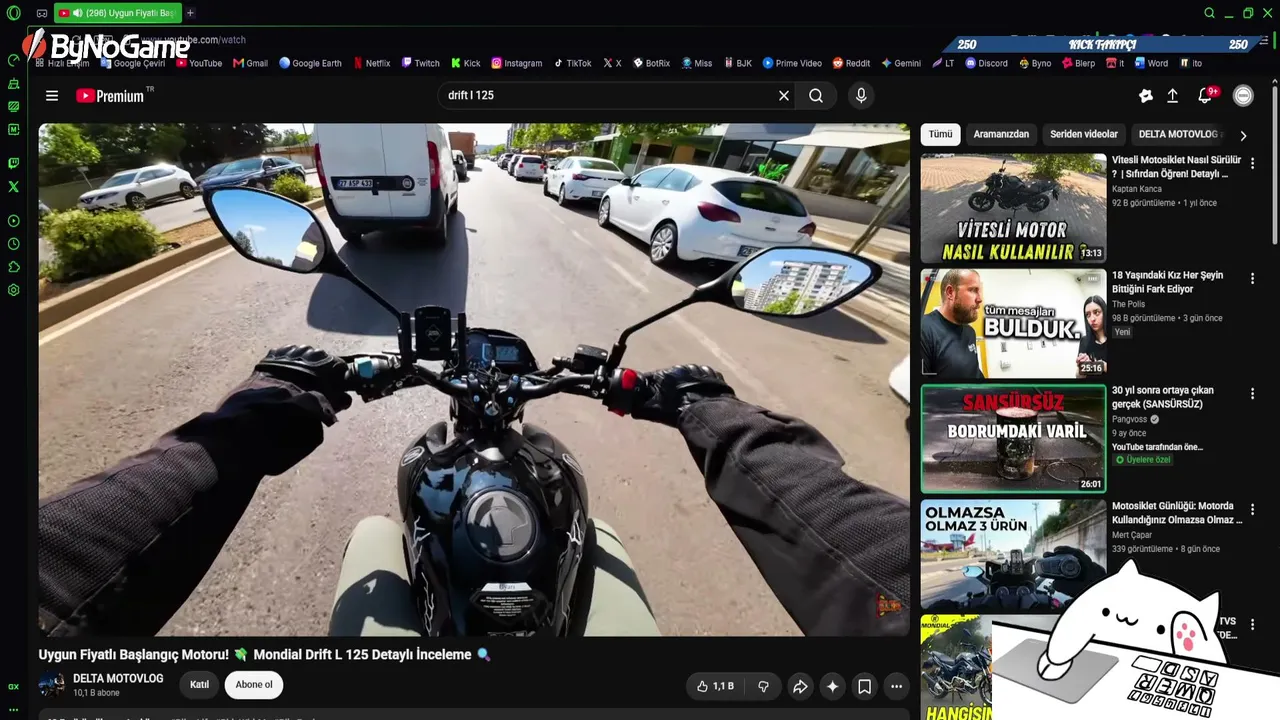
Task: Open the tüm mesajları BULDUK thumbnail
Action: pyautogui.click(x=1013, y=323)
